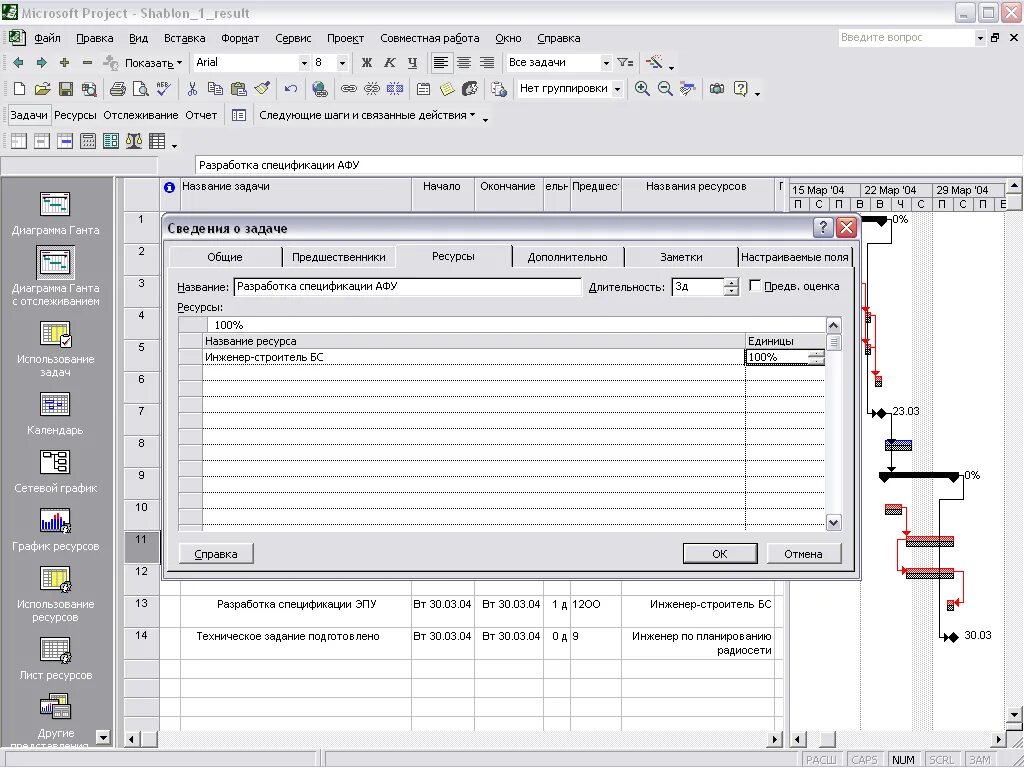Viewport: 1024px width, 768px height.
Task: Click the Print Preview icon
Action: tap(140, 89)
